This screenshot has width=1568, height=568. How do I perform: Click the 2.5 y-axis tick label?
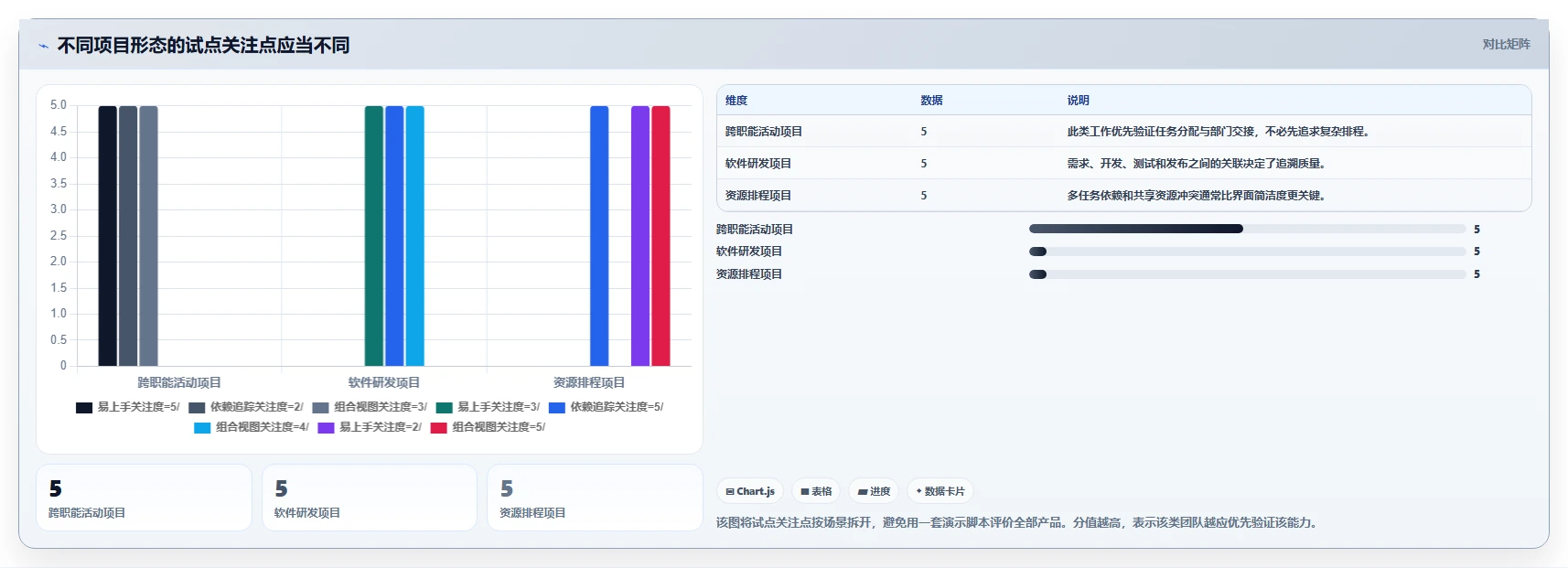pos(59,236)
